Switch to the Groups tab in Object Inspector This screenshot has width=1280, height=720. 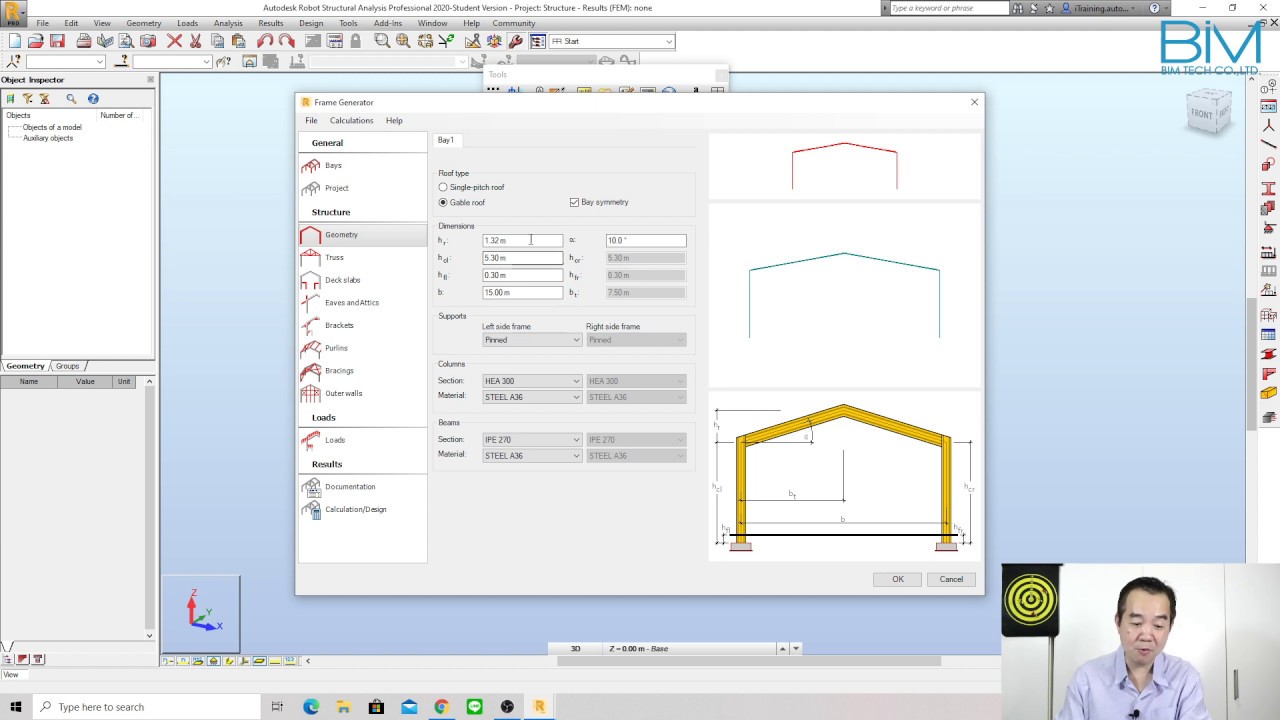(67, 366)
